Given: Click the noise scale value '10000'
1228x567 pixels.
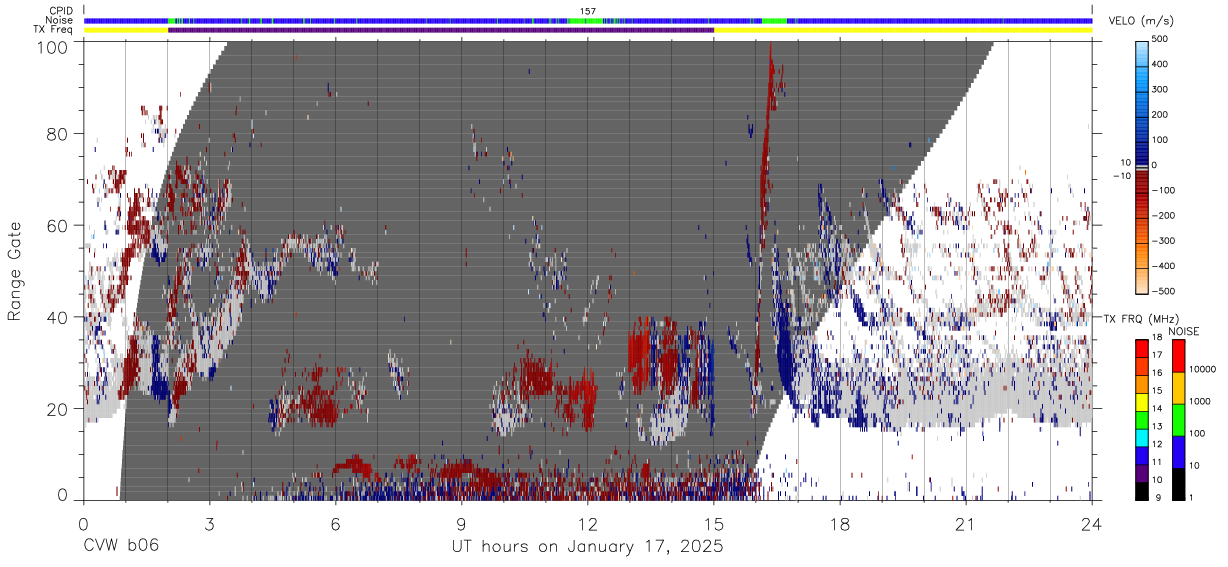Looking at the screenshot, I should point(1205,369).
